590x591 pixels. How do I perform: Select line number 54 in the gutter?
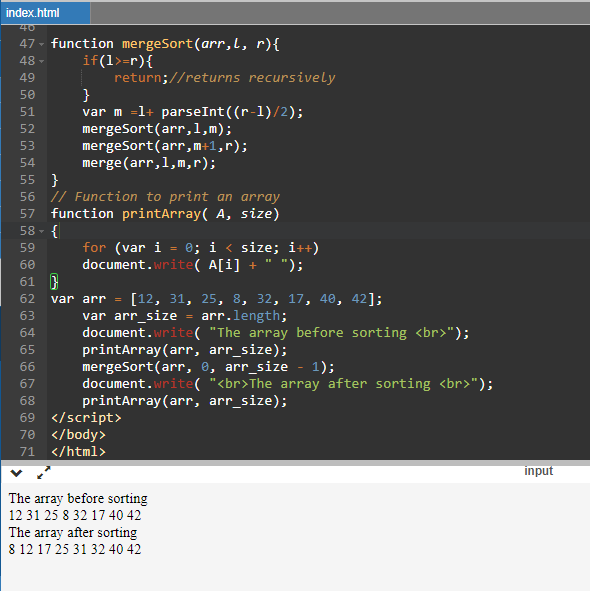(x=27, y=163)
